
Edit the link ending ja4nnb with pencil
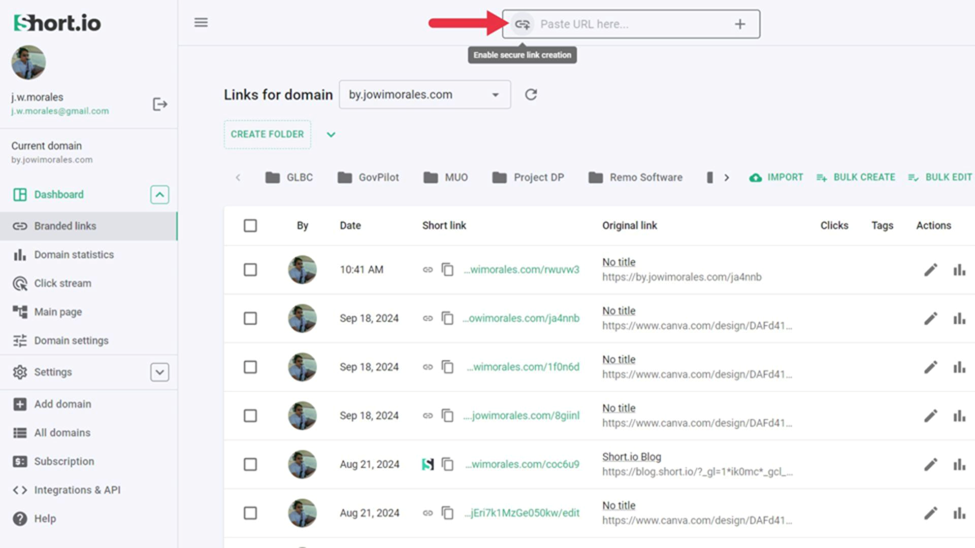click(930, 318)
